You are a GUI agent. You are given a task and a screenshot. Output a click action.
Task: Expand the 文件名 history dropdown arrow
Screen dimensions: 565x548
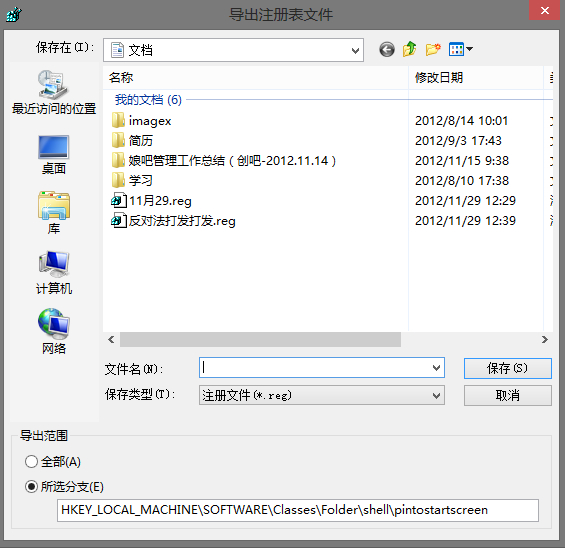[x=436, y=368]
